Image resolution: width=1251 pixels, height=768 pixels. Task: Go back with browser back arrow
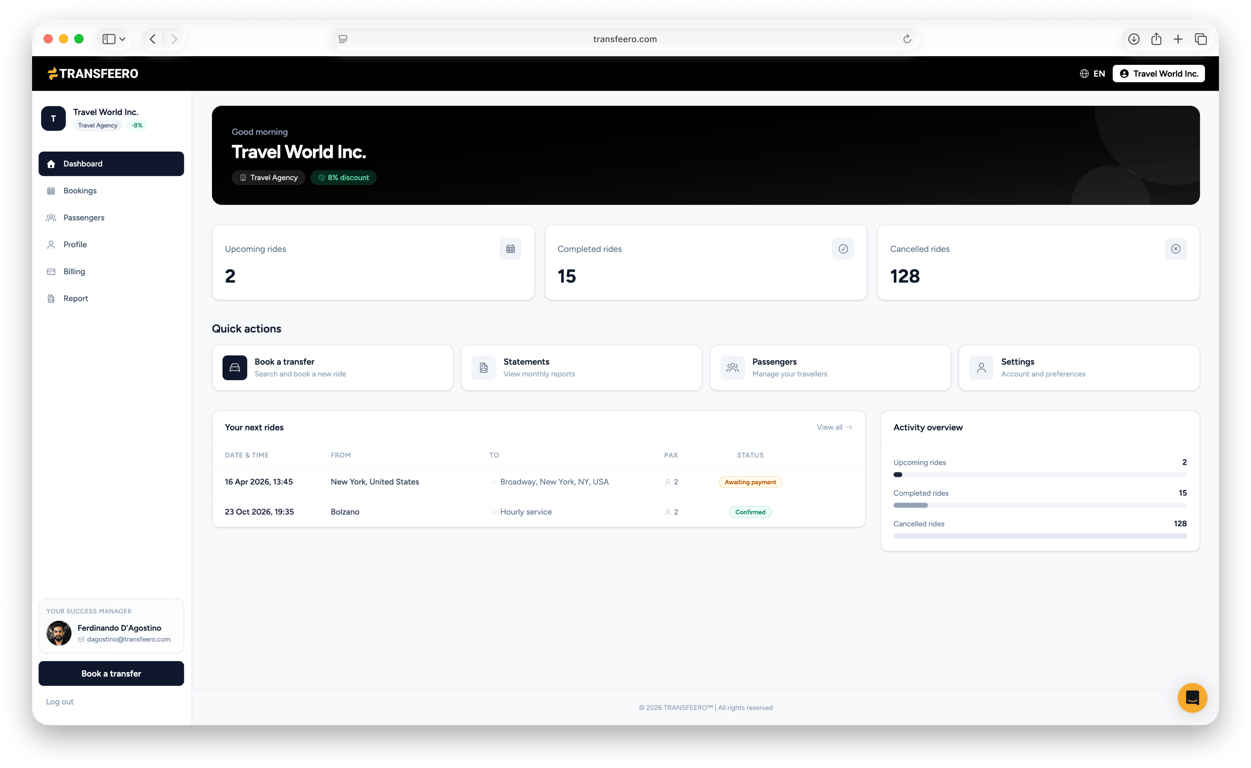point(153,39)
